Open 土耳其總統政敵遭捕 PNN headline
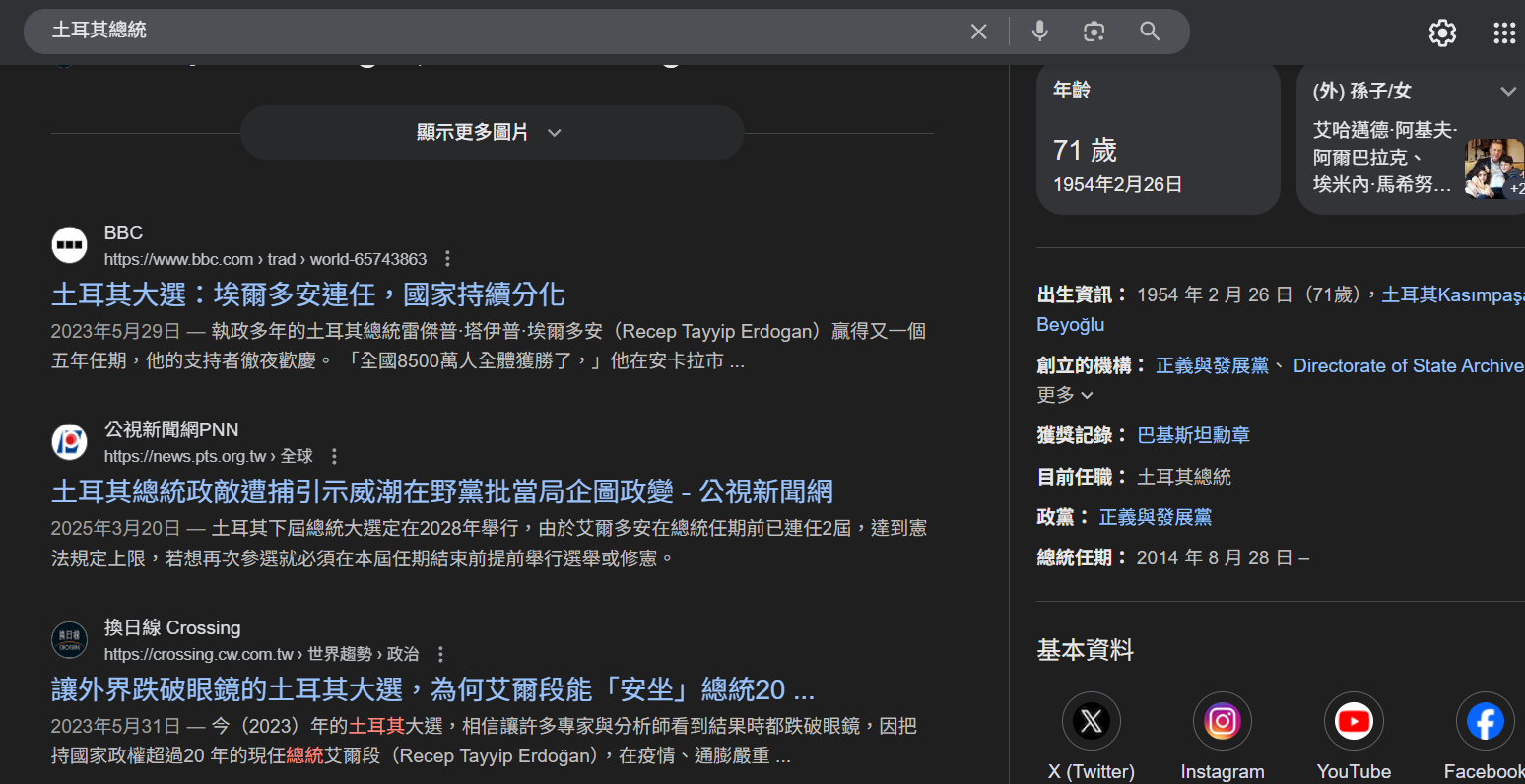The height and width of the screenshot is (784, 1525). [x=442, y=491]
